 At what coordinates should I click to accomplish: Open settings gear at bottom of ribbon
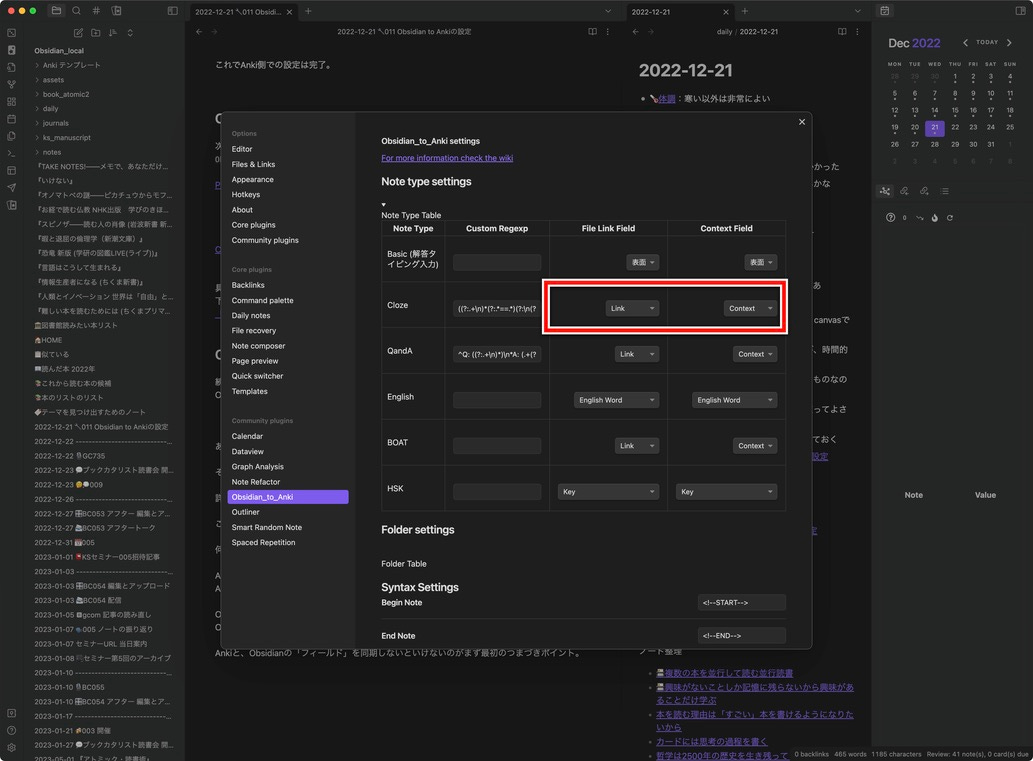coord(11,747)
